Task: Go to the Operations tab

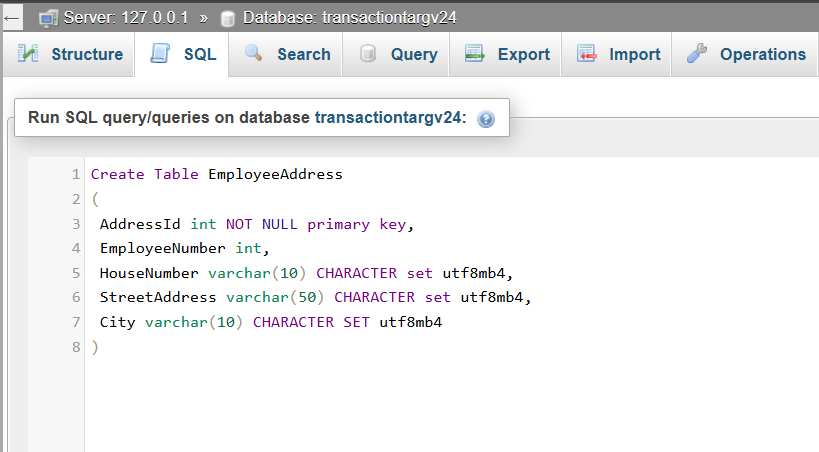Action: [745, 54]
